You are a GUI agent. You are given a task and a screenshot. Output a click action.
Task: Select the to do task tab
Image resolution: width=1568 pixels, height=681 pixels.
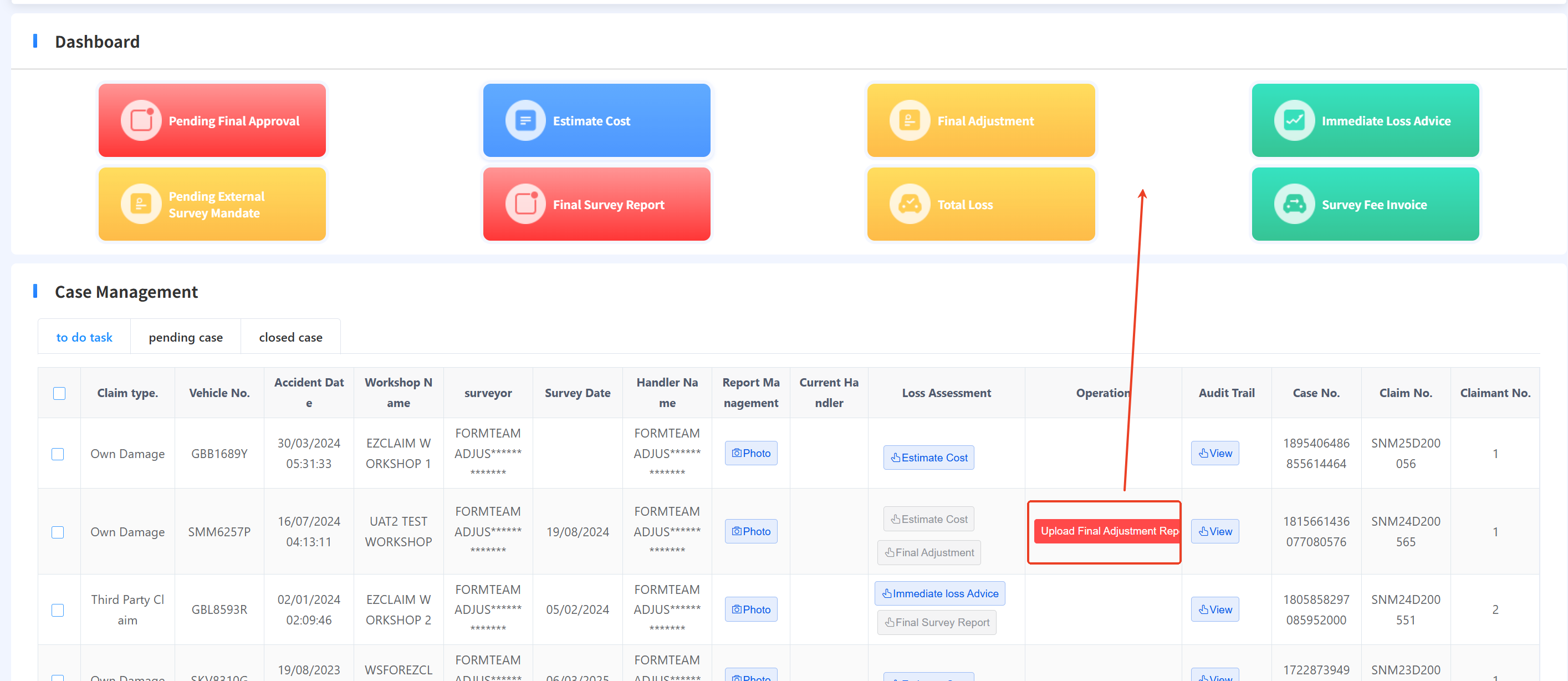(x=84, y=338)
